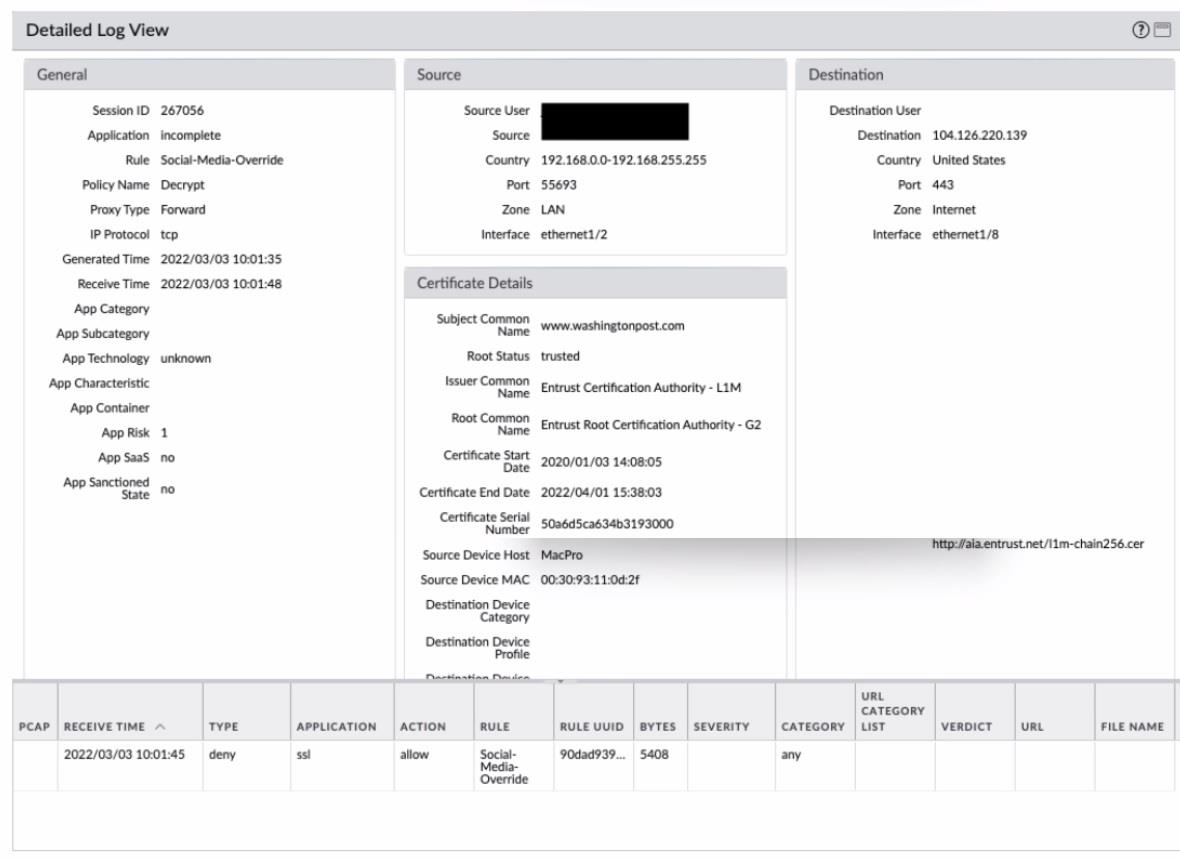Select the Bytes column header
This screenshot has height=858, width=1180.
click(x=658, y=726)
